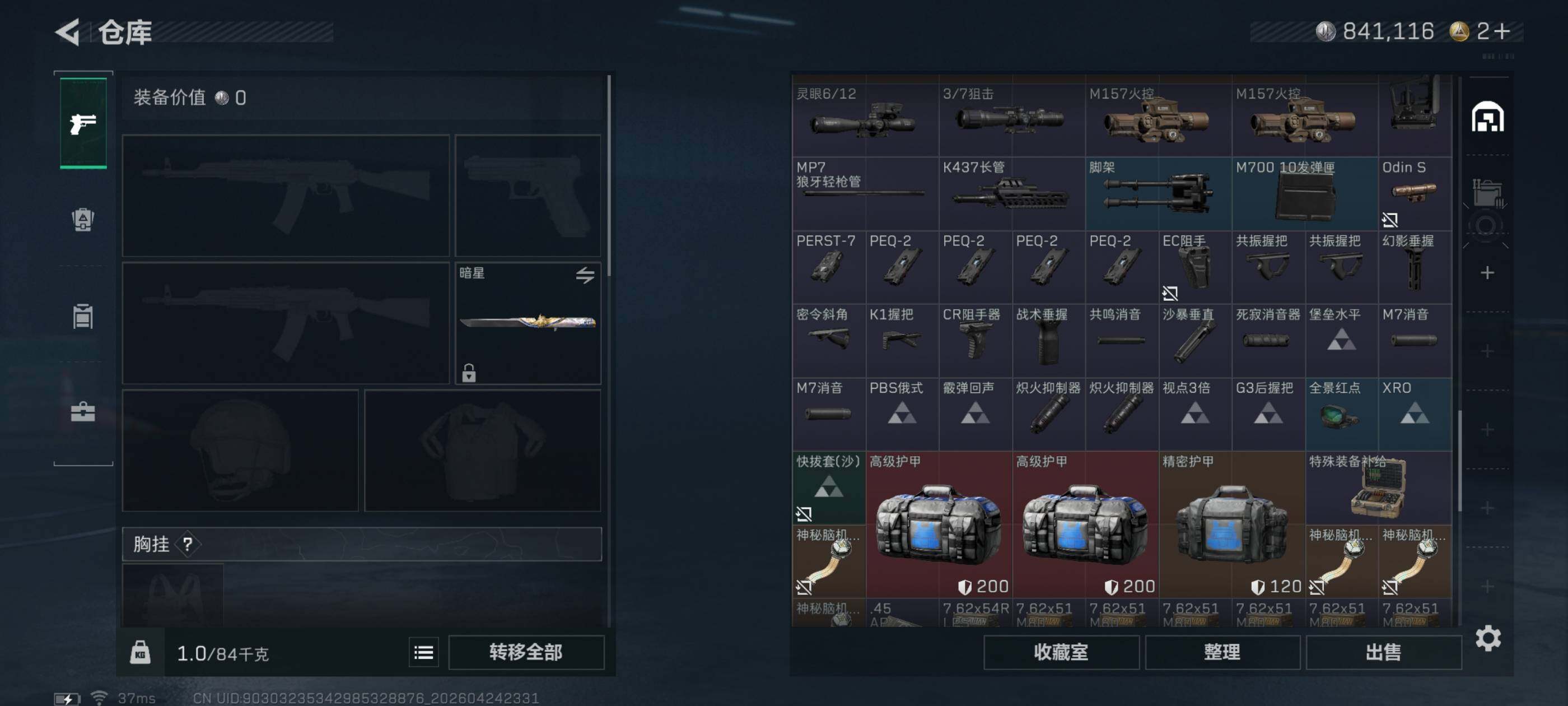Toggle the lock icon on the knife slot

[x=469, y=372]
